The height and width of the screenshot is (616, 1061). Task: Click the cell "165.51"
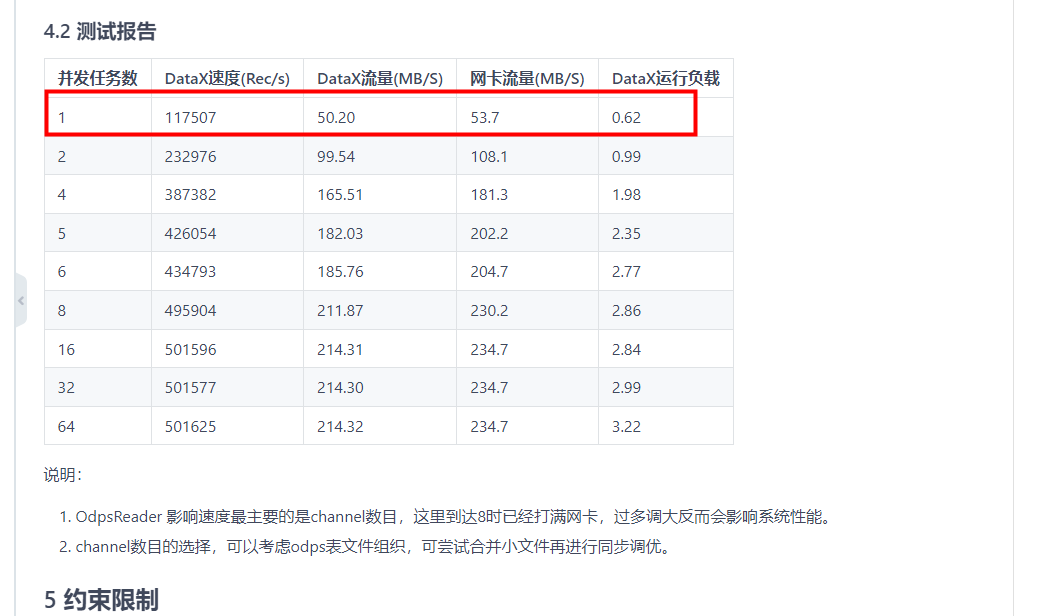coord(380,194)
